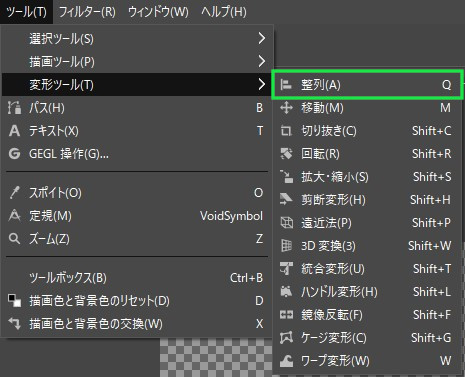This screenshot has height=377, width=465.
Task: Select パス(H) paths tool entry
Action: tap(138, 108)
